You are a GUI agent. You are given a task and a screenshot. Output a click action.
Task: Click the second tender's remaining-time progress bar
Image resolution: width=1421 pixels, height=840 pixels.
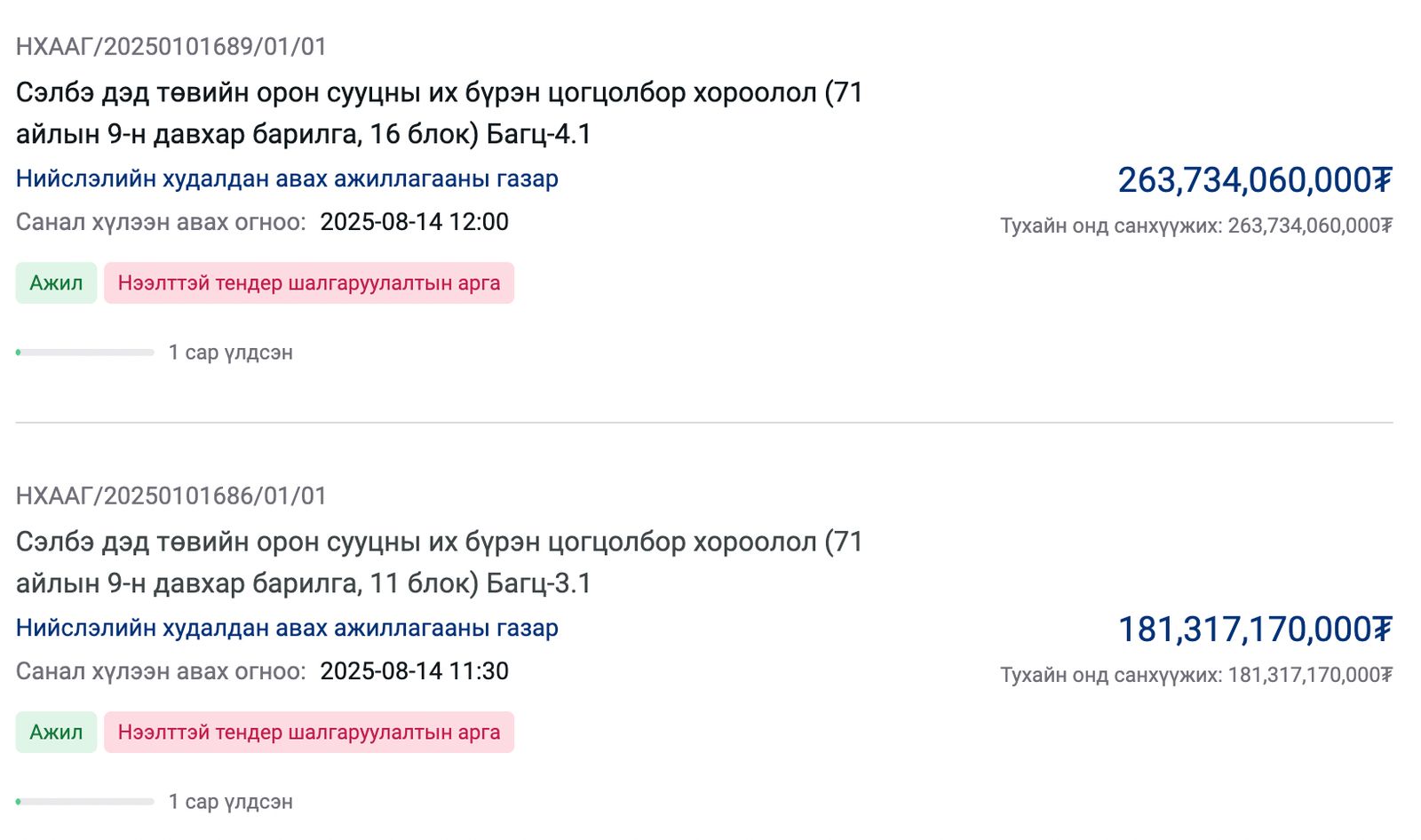click(x=84, y=802)
